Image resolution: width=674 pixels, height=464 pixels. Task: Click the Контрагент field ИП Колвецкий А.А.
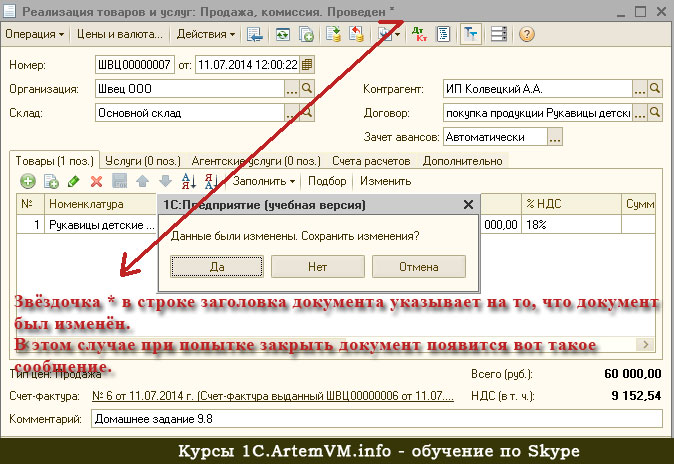click(537, 89)
